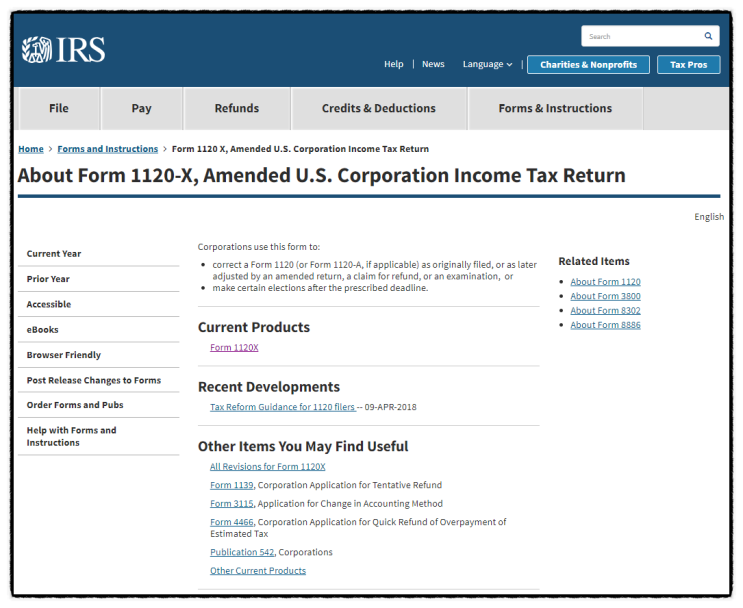Open About Form 3800 link
Image resolution: width=743 pixels, height=608 pixels.
[605, 296]
